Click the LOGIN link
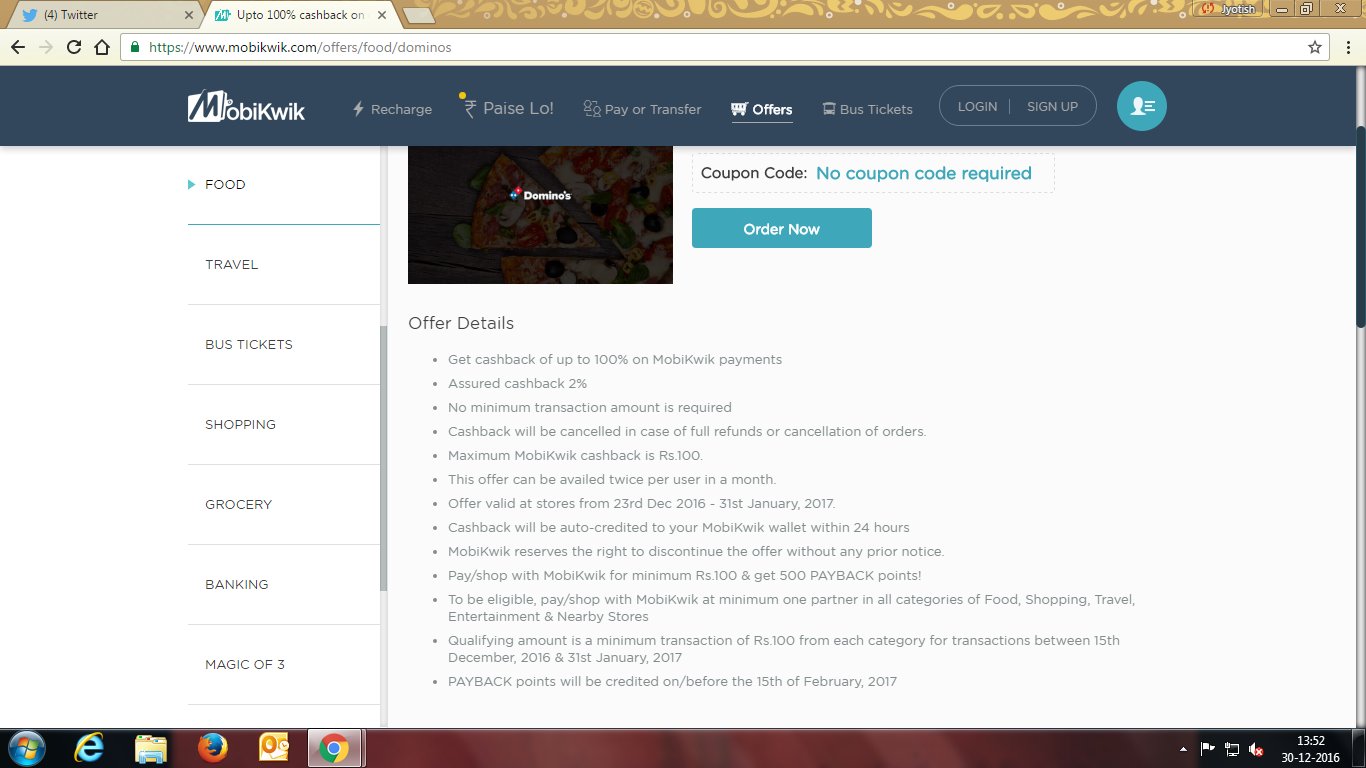This screenshot has height=768, width=1366. pyautogui.click(x=977, y=106)
